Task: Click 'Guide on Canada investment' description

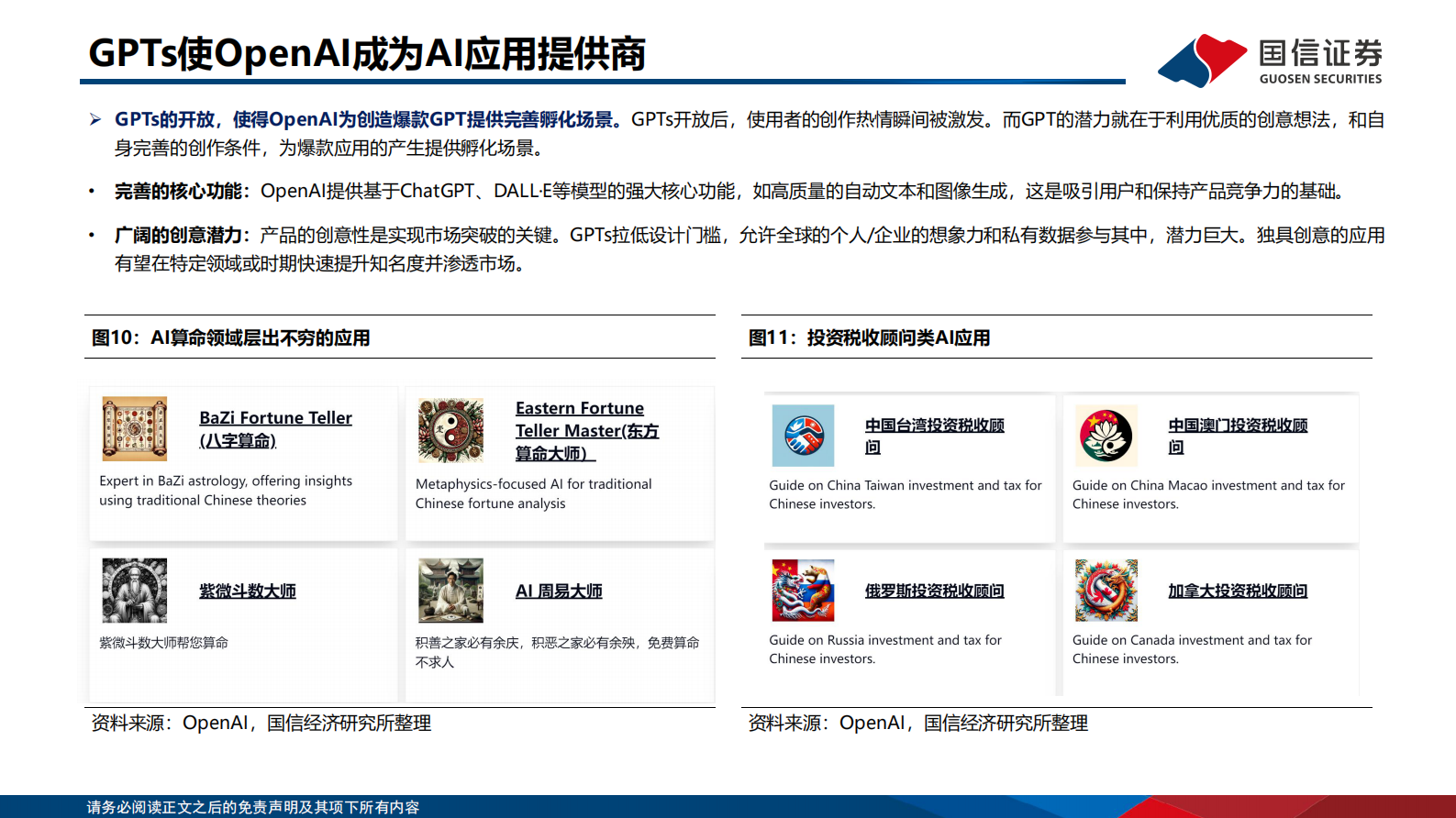Action: click(x=1192, y=649)
